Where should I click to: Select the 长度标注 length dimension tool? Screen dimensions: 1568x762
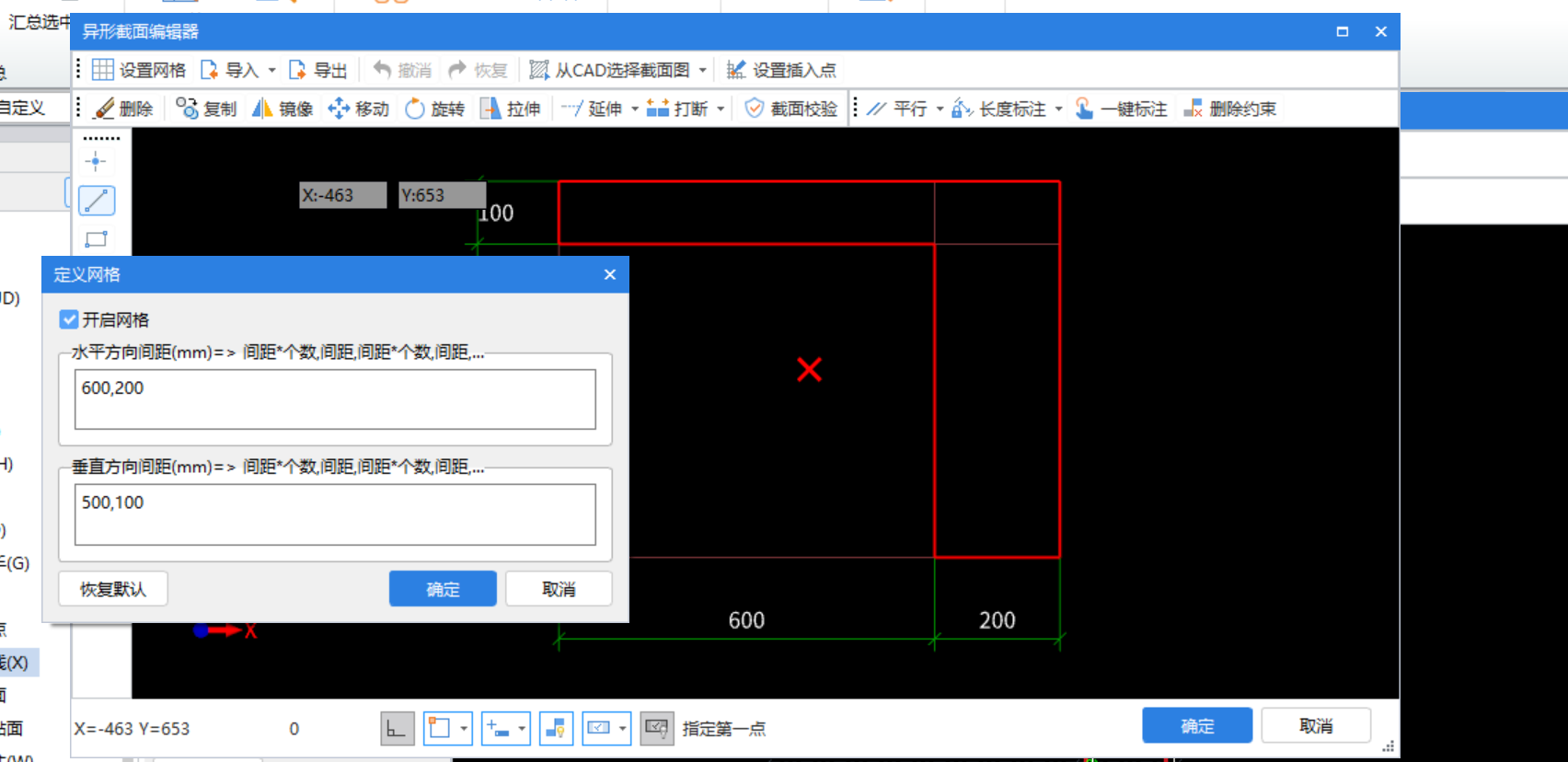pyautogui.click(x=999, y=109)
